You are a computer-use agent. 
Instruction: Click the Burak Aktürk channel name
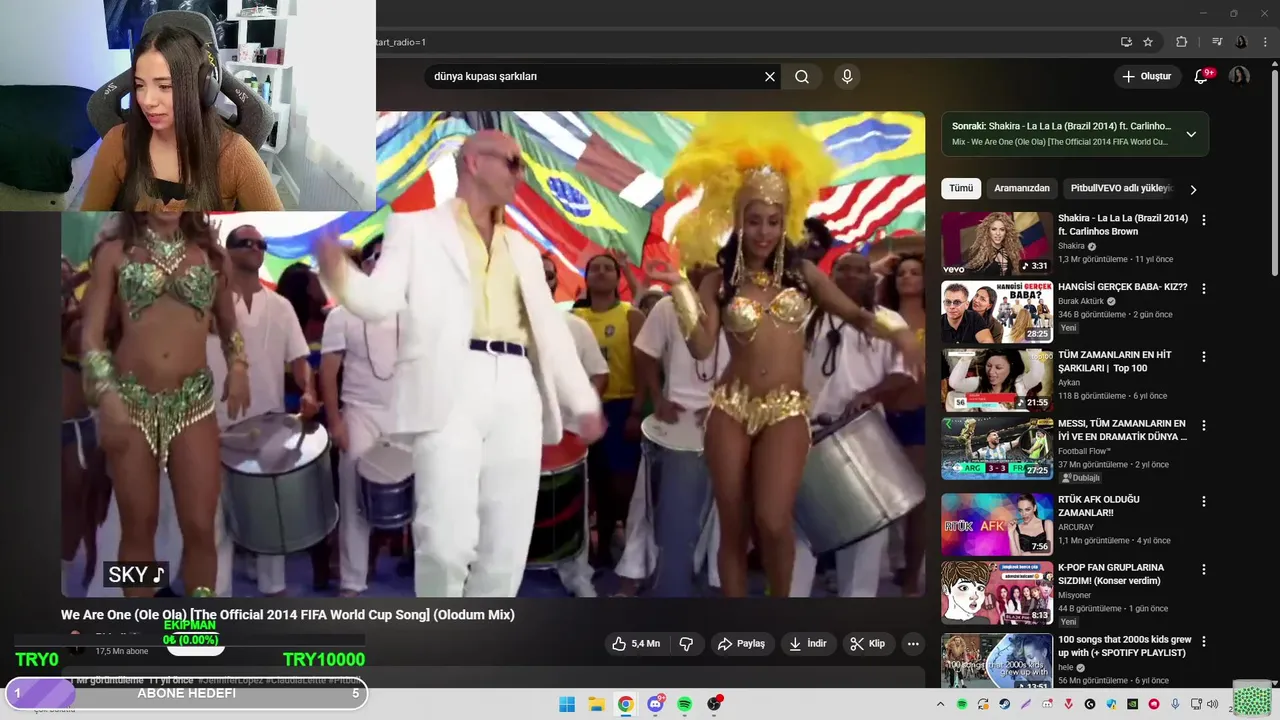pos(1080,301)
